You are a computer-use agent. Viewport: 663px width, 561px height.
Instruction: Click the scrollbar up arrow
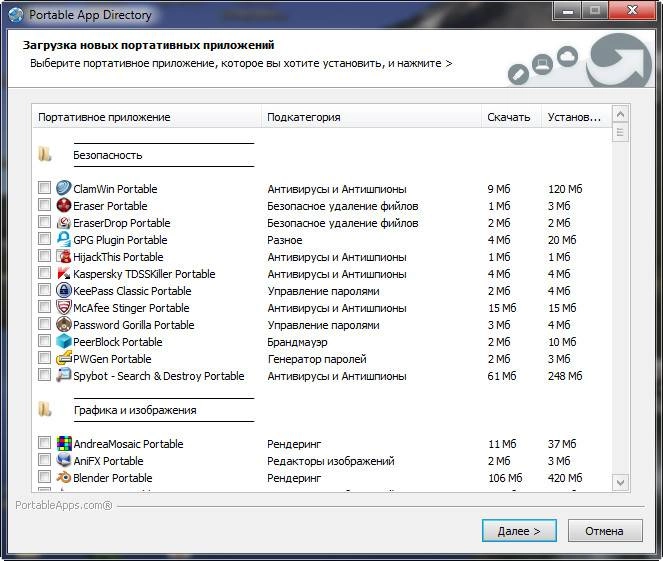click(x=620, y=114)
